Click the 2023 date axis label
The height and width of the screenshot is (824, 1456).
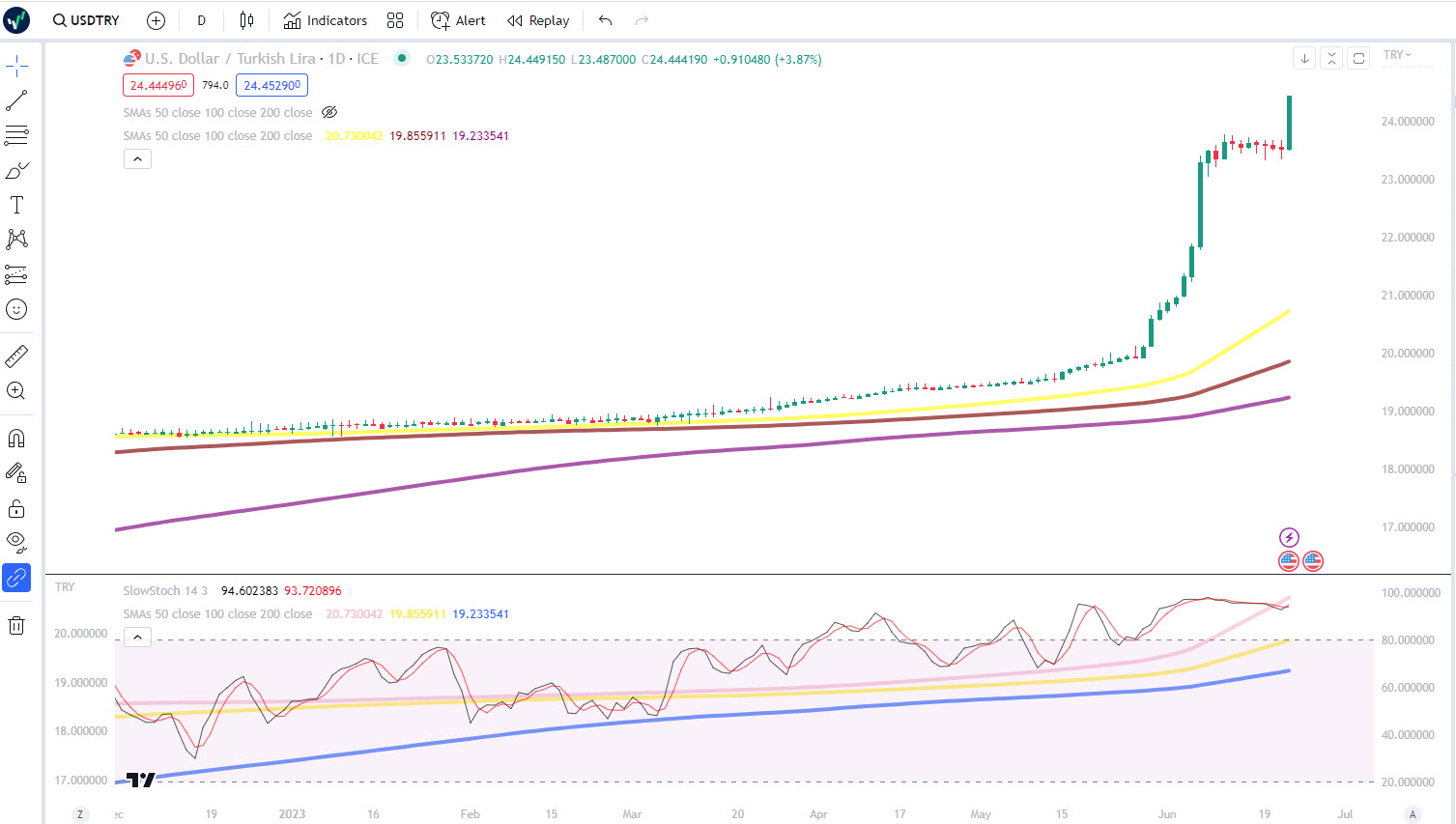point(292,814)
